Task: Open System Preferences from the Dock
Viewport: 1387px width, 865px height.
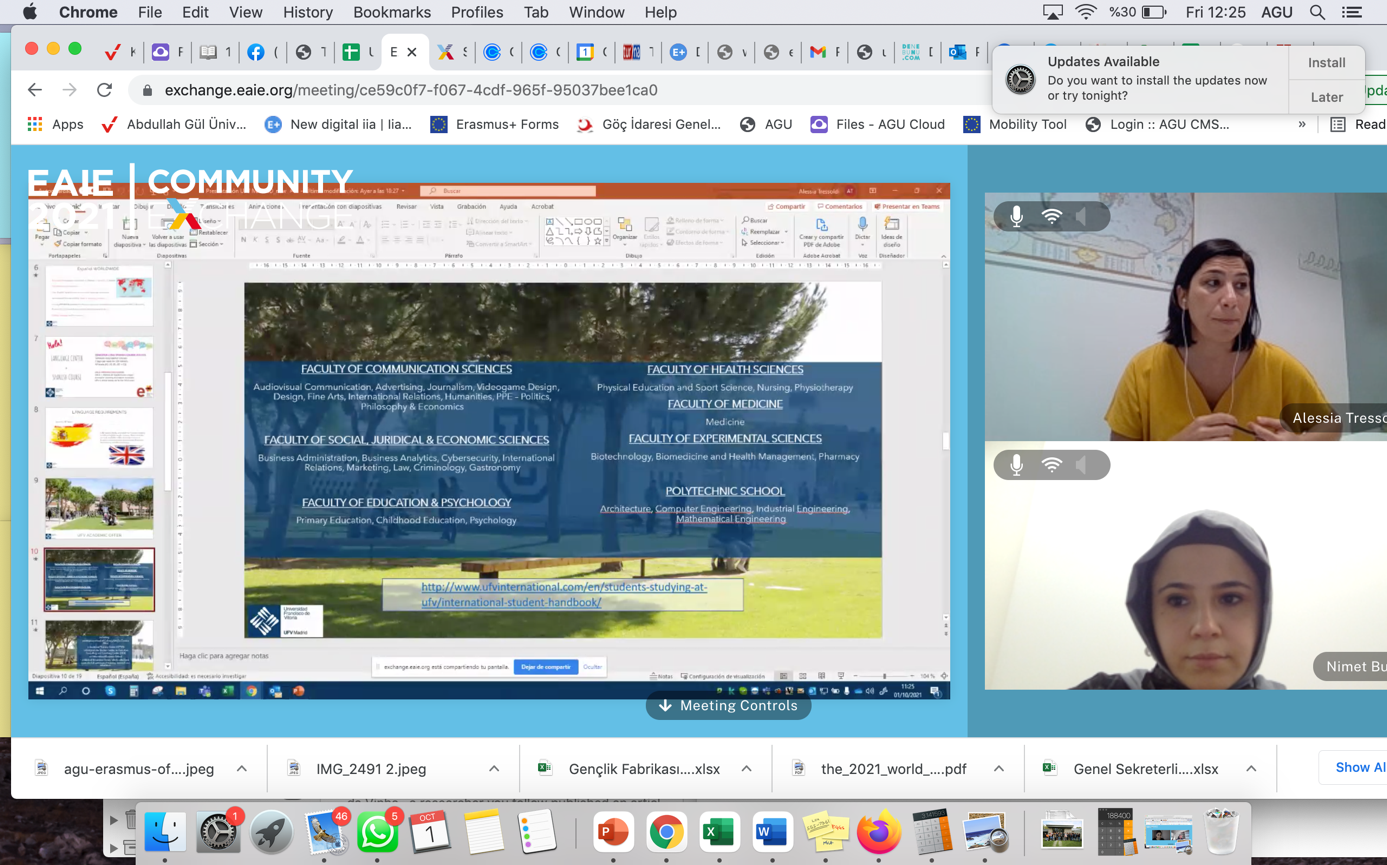Action: click(x=217, y=832)
